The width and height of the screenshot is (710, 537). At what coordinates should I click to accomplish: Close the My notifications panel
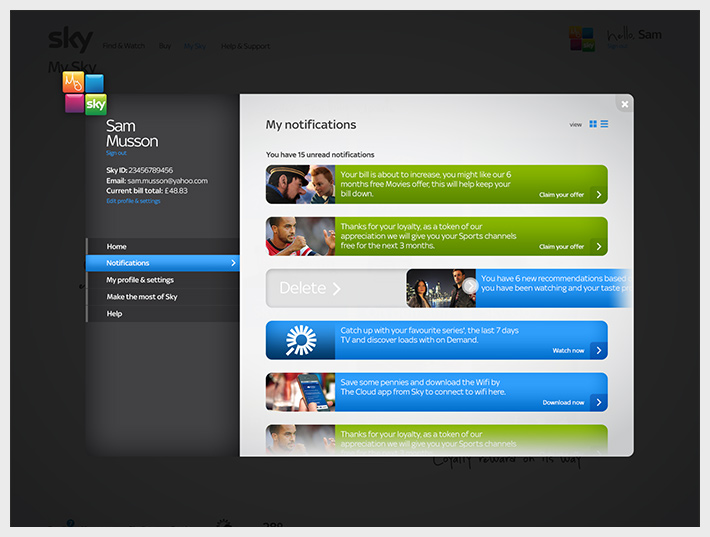tap(625, 104)
